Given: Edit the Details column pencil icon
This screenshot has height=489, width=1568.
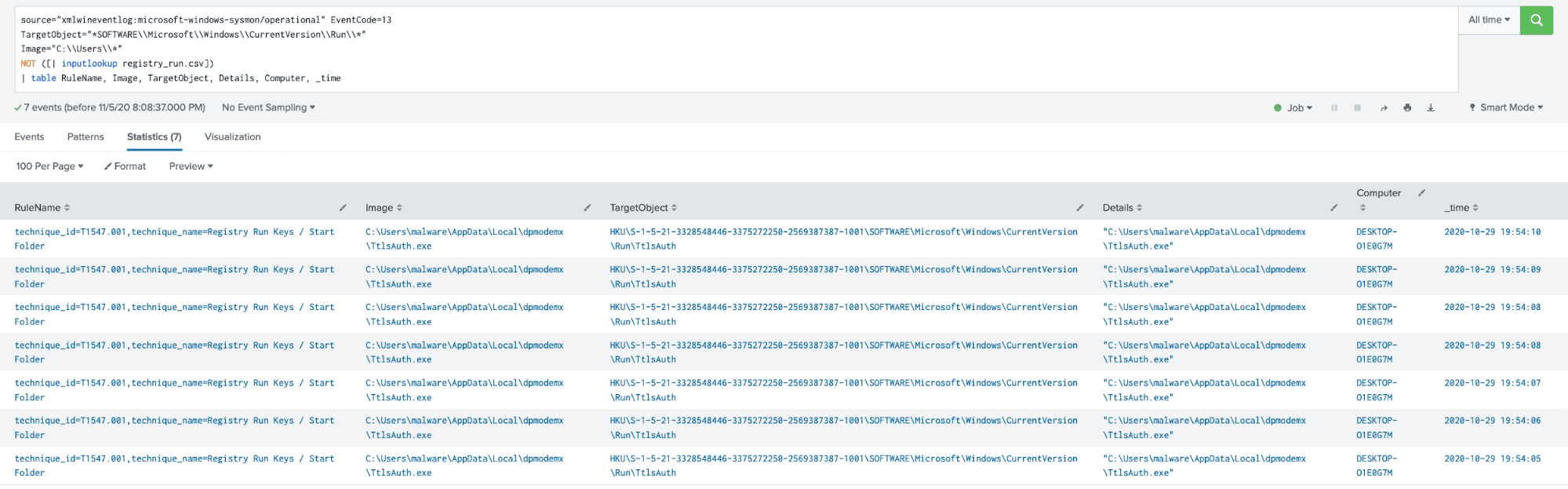Looking at the screenshot, I should coord(1334,208).
